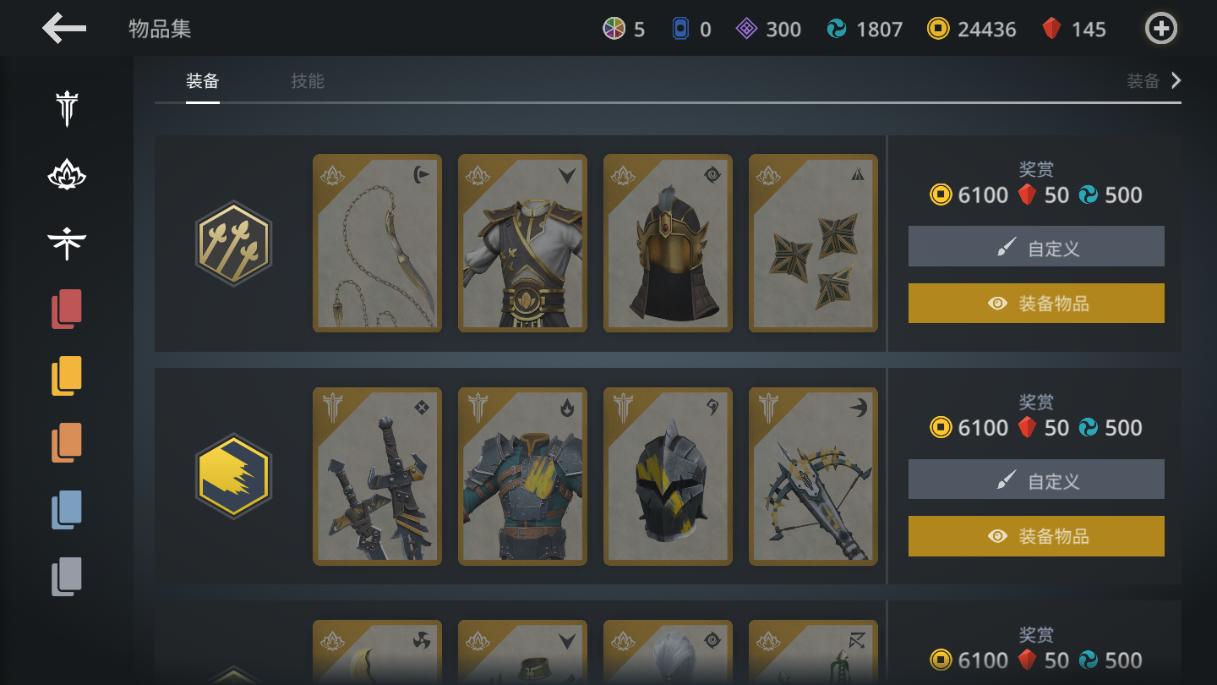
Task: Tap the yellow hexagon set badge
Action: point(233,476)
